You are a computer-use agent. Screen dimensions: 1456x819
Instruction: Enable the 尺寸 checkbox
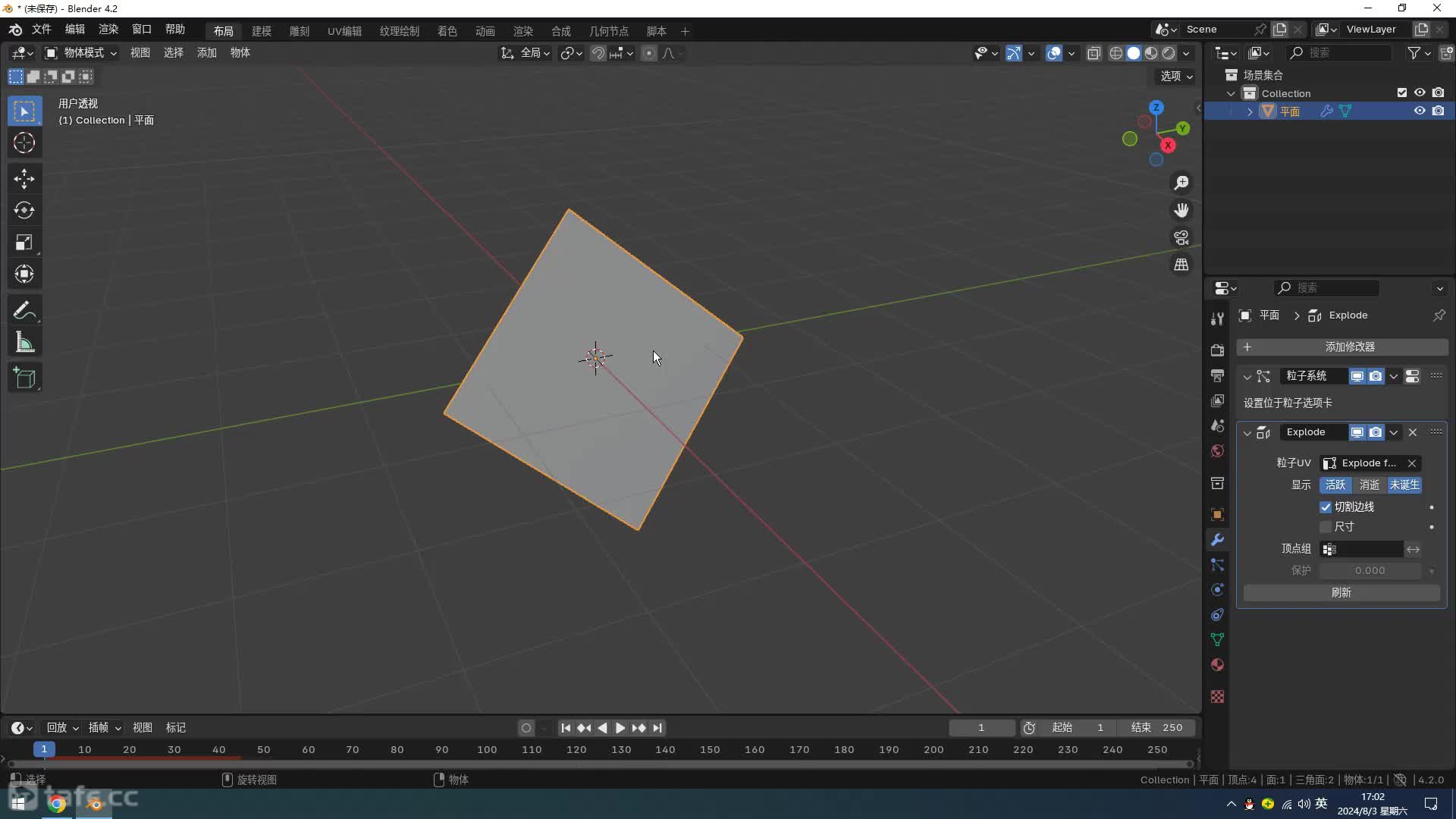[x=1326, y=526]
